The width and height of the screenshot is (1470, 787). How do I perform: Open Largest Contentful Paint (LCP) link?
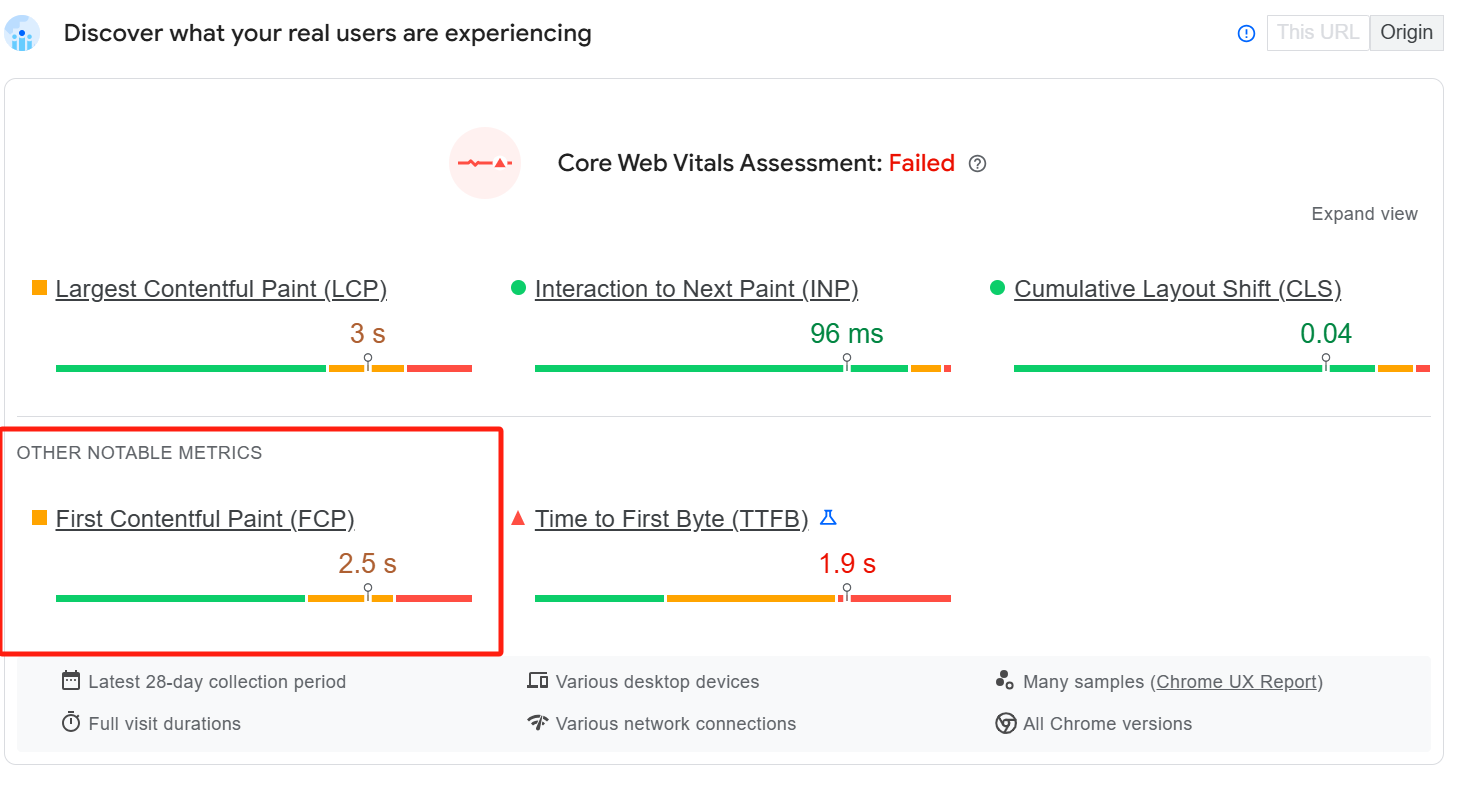[221, 289]
